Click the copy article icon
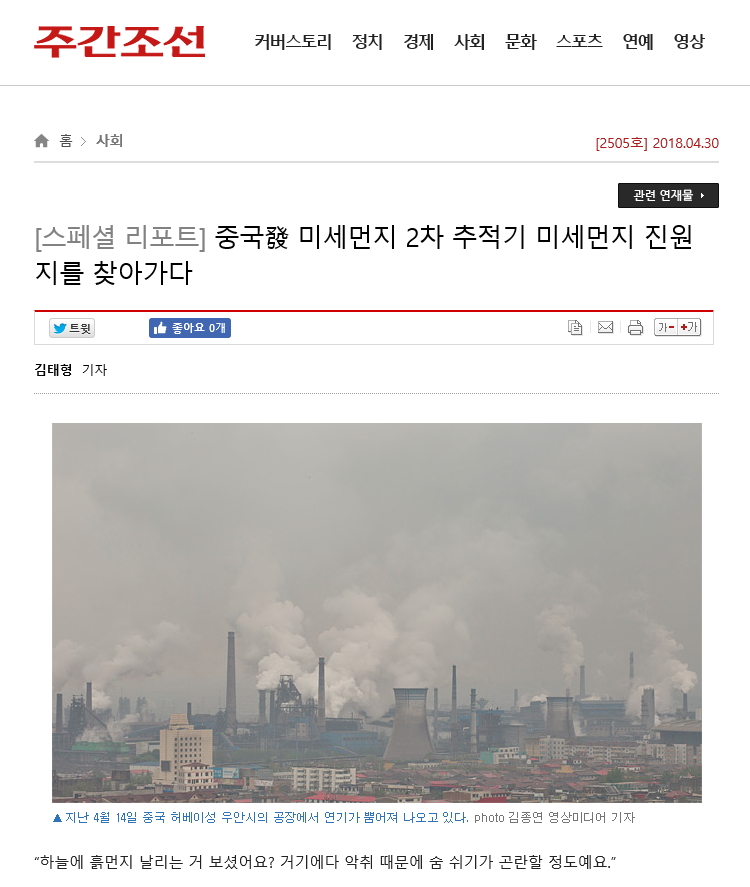750x887 pixels. [x=575, y=328]
